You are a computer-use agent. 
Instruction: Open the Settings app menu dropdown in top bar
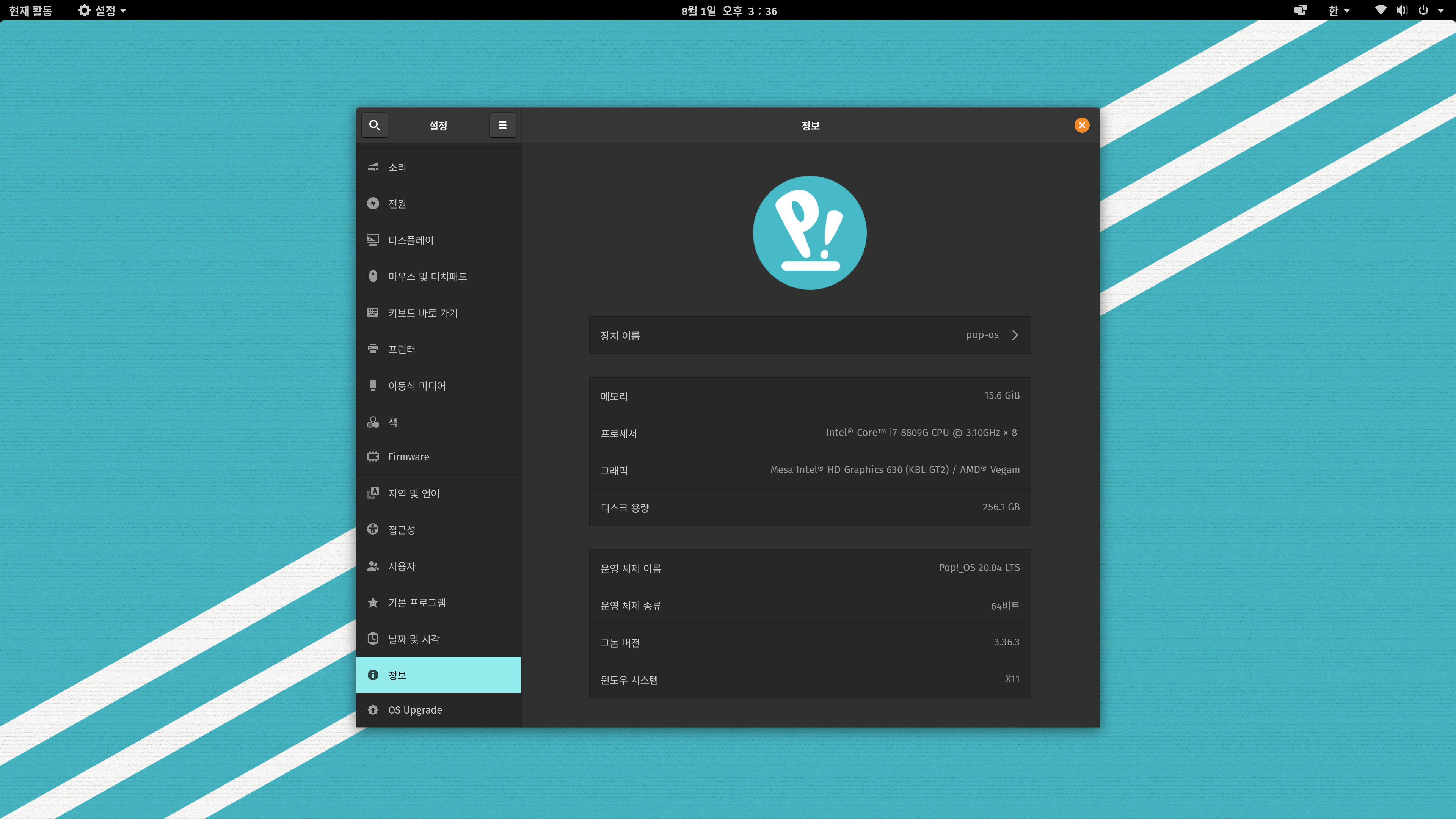coord(102,10)
